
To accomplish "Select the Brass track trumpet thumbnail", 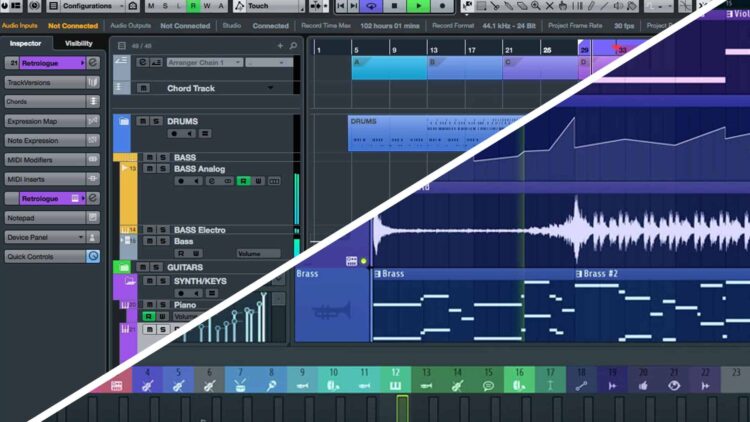I will pos(332,311).
